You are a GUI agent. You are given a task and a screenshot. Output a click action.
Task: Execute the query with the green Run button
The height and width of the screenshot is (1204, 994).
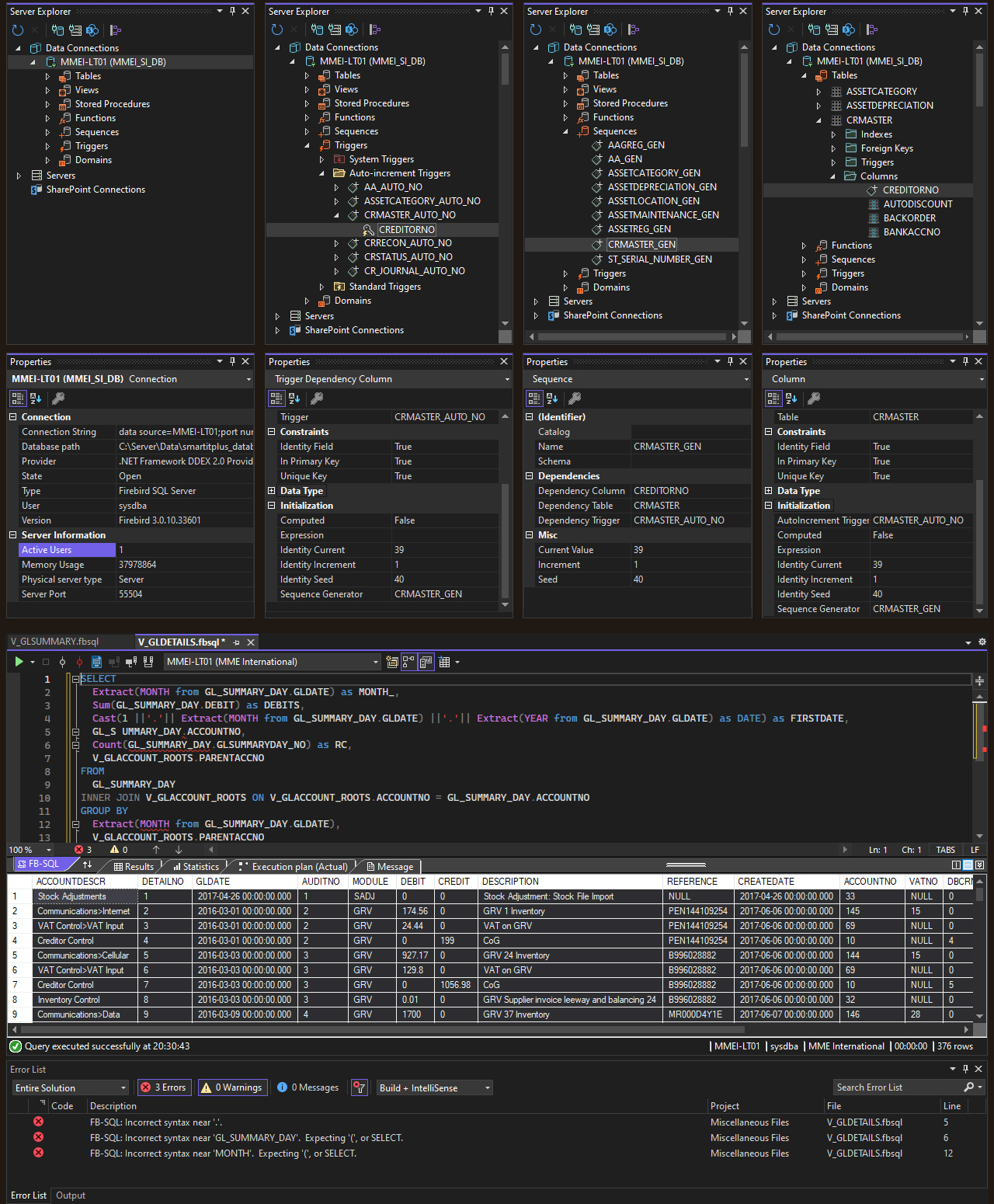(x=19, y=661)
